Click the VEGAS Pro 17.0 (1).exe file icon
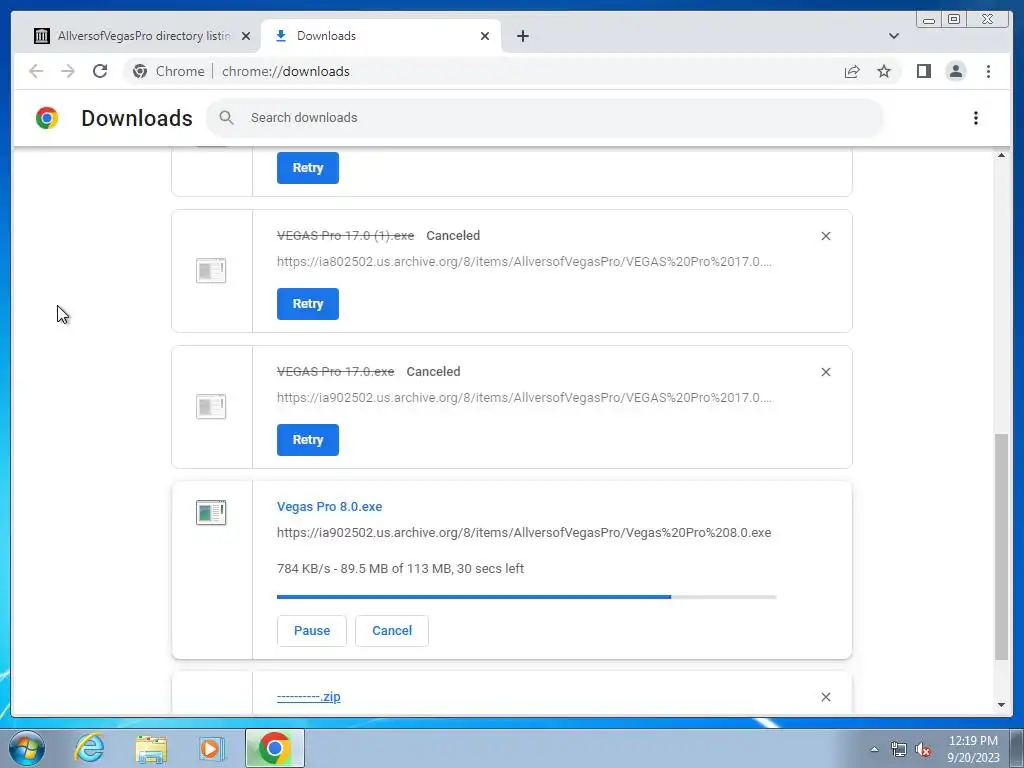The image size is (1024, 768). pyautogui.click(x=211, y=270)
